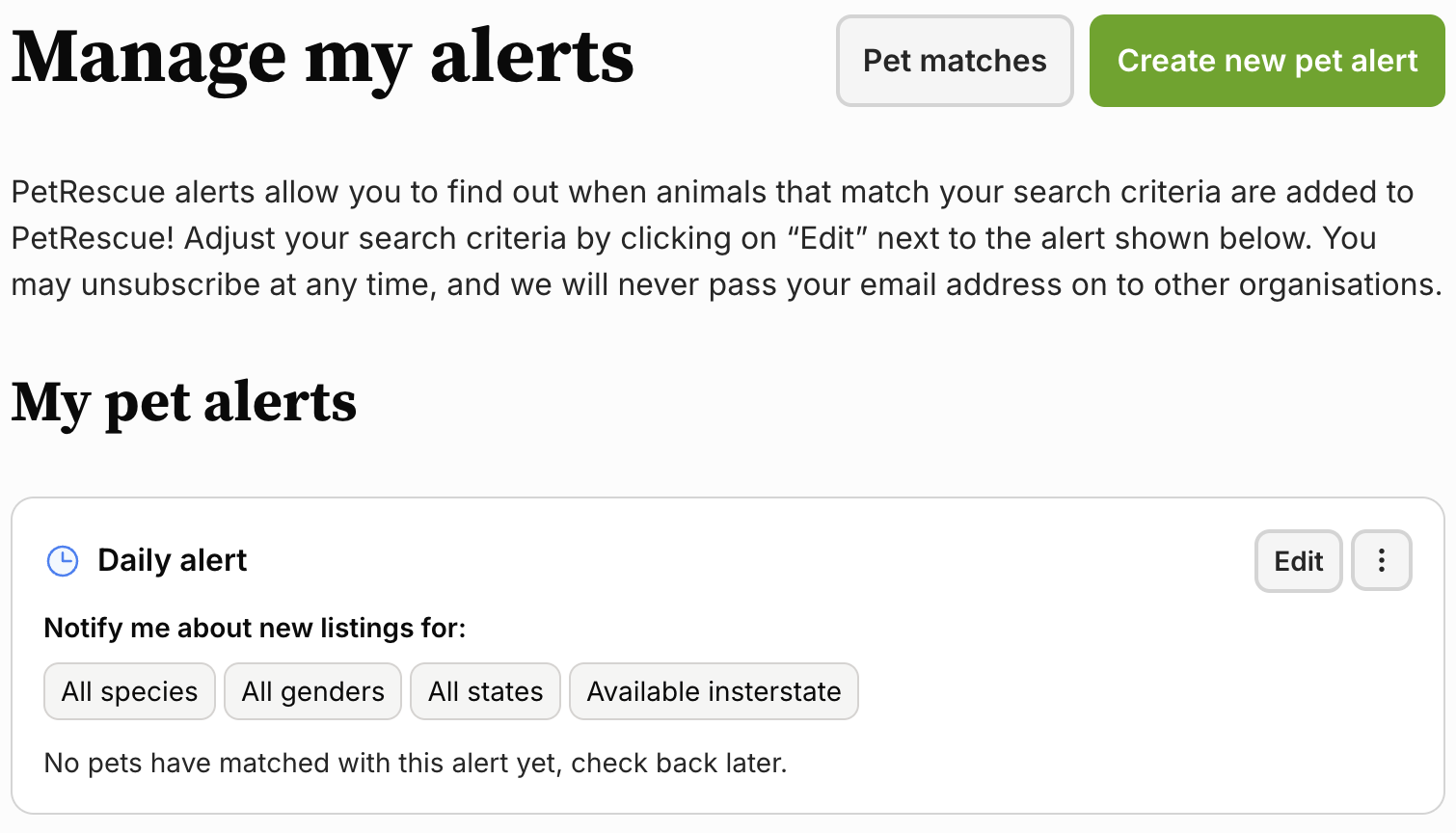Screen dimensions: 1456x833
Task: Click the Daily alert title text
Action: coord(173,560)
